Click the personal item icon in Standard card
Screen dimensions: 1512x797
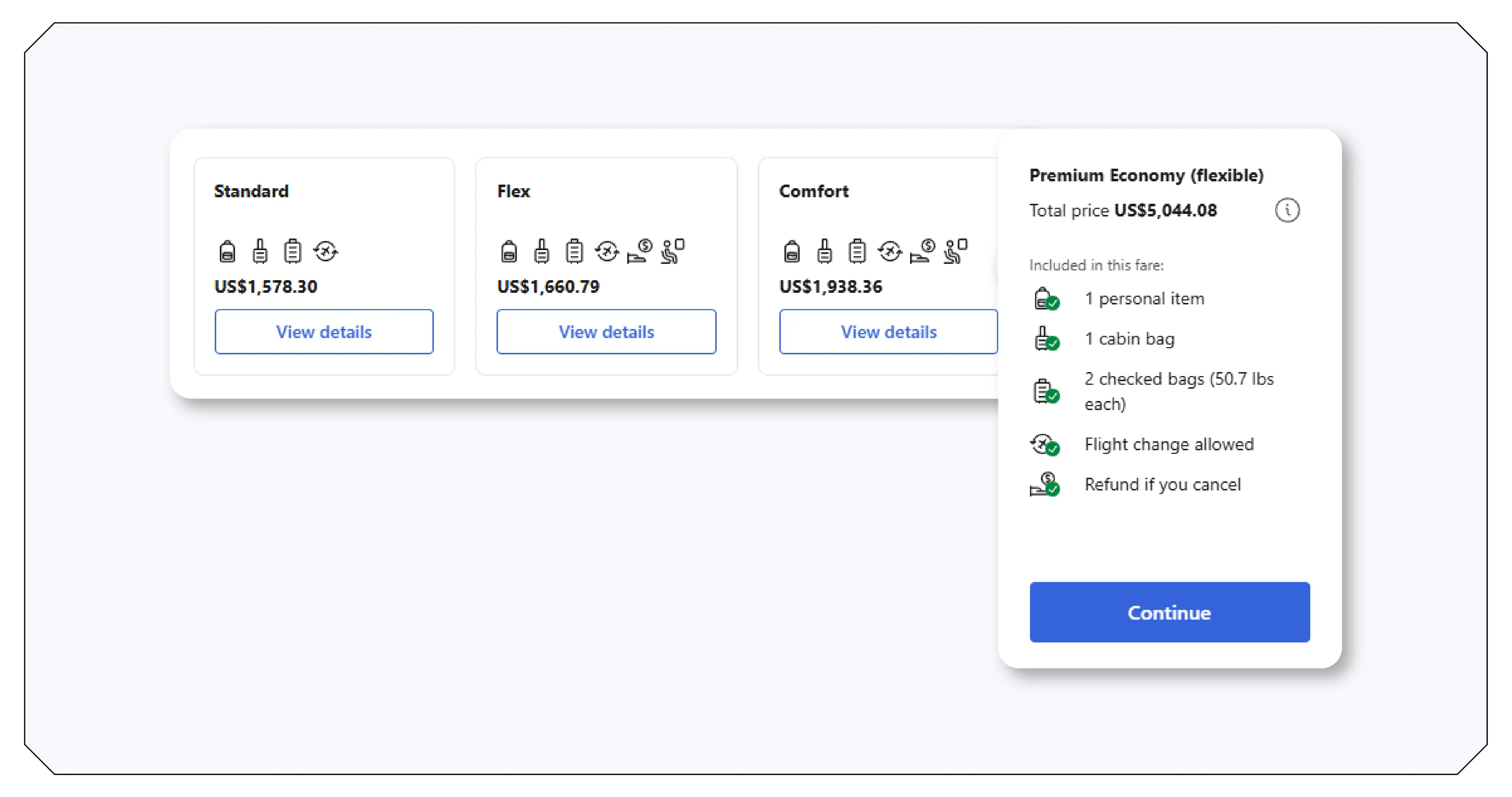coord(227,252)
